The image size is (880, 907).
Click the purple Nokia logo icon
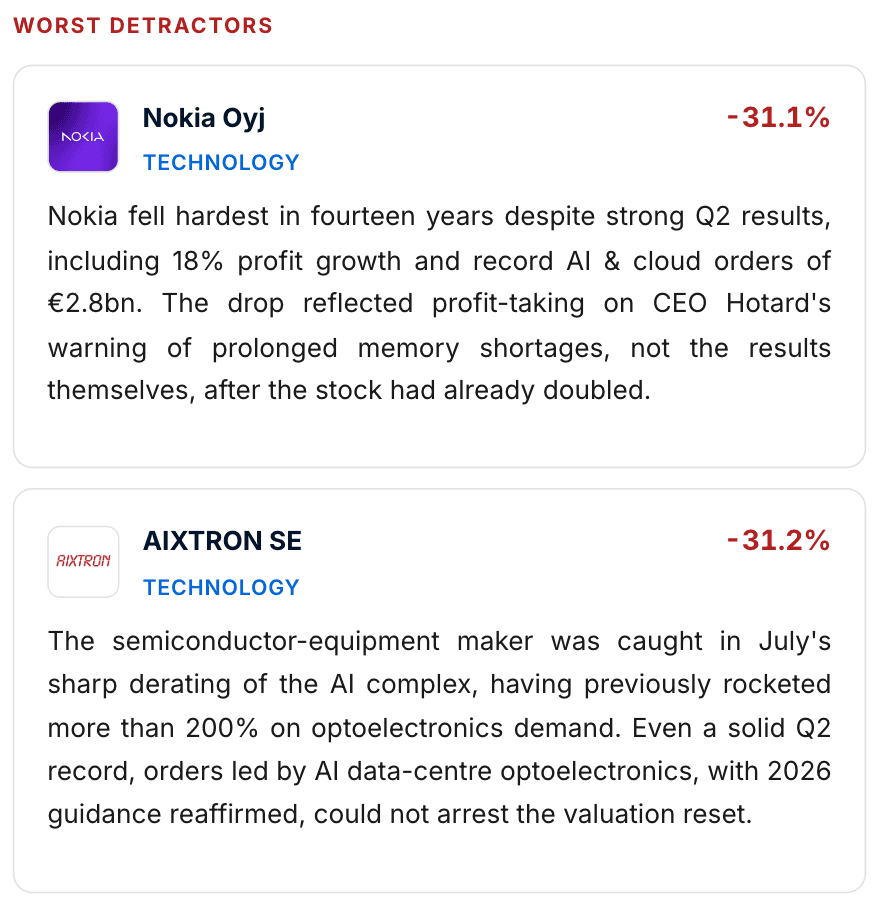pyautogui.click(x=83, y=137)
